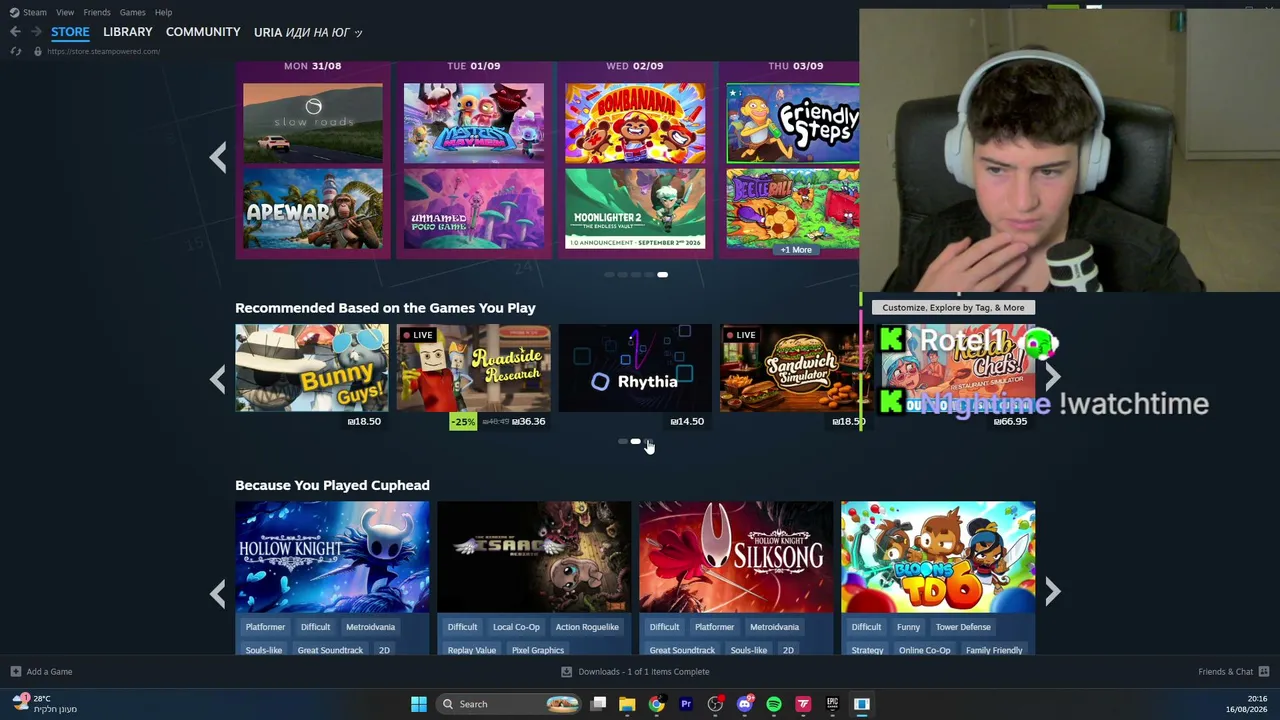Open the Masters of Mayhem thumbnail
Viewport: 1280px width, 720px height.
point(474,123)
